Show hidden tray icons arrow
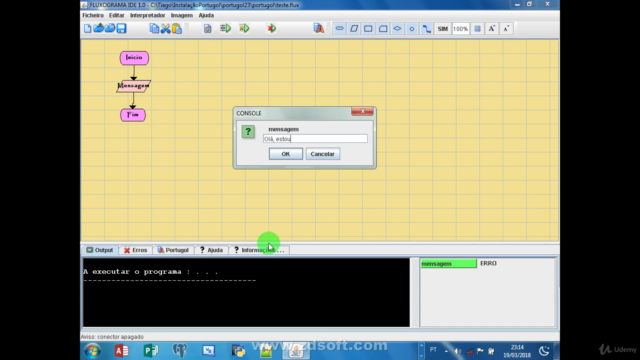Image resolution: width=640 pixels, height=360 pixels. pyautogui.click(x=446, y=351)
